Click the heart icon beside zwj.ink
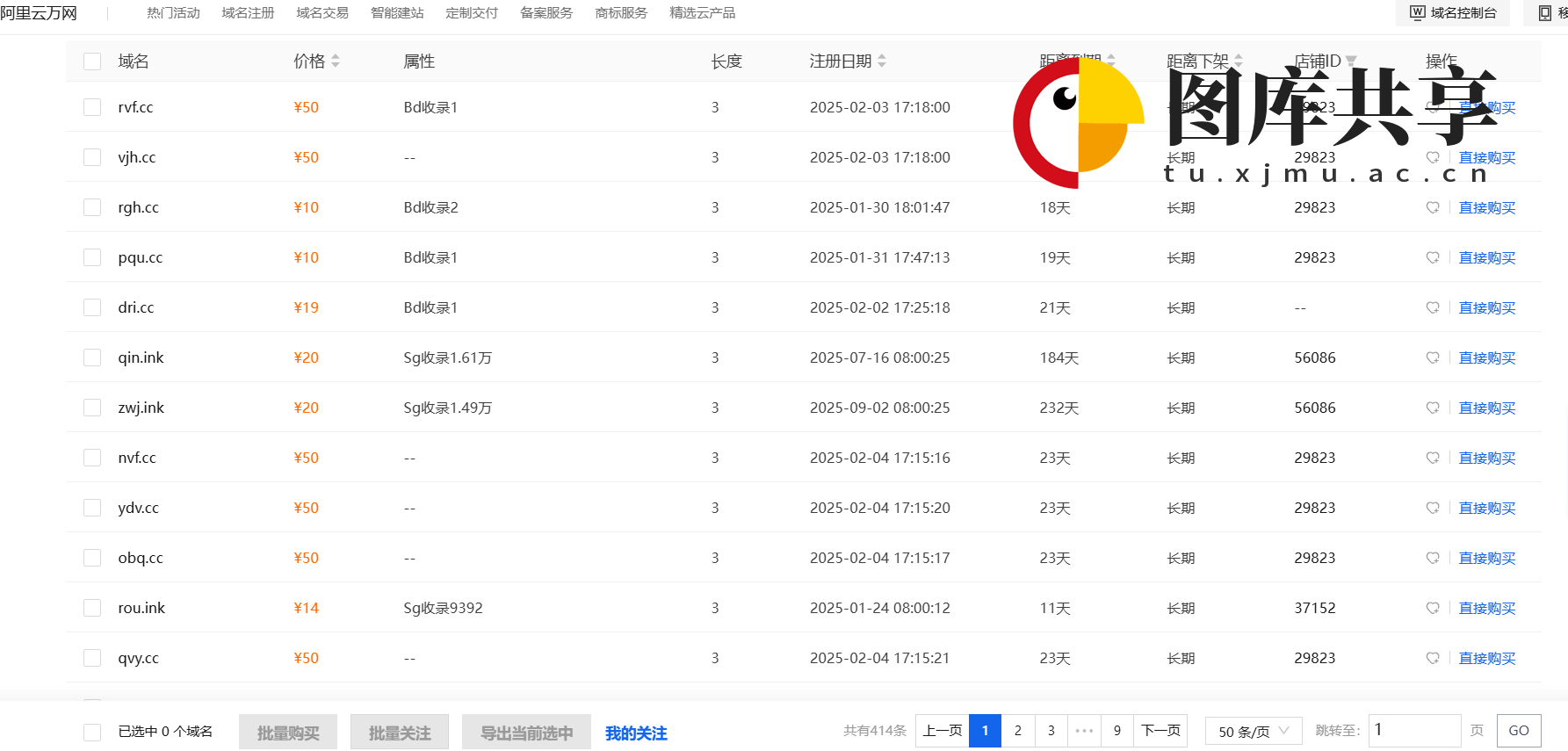 [x=1432, y=408]
